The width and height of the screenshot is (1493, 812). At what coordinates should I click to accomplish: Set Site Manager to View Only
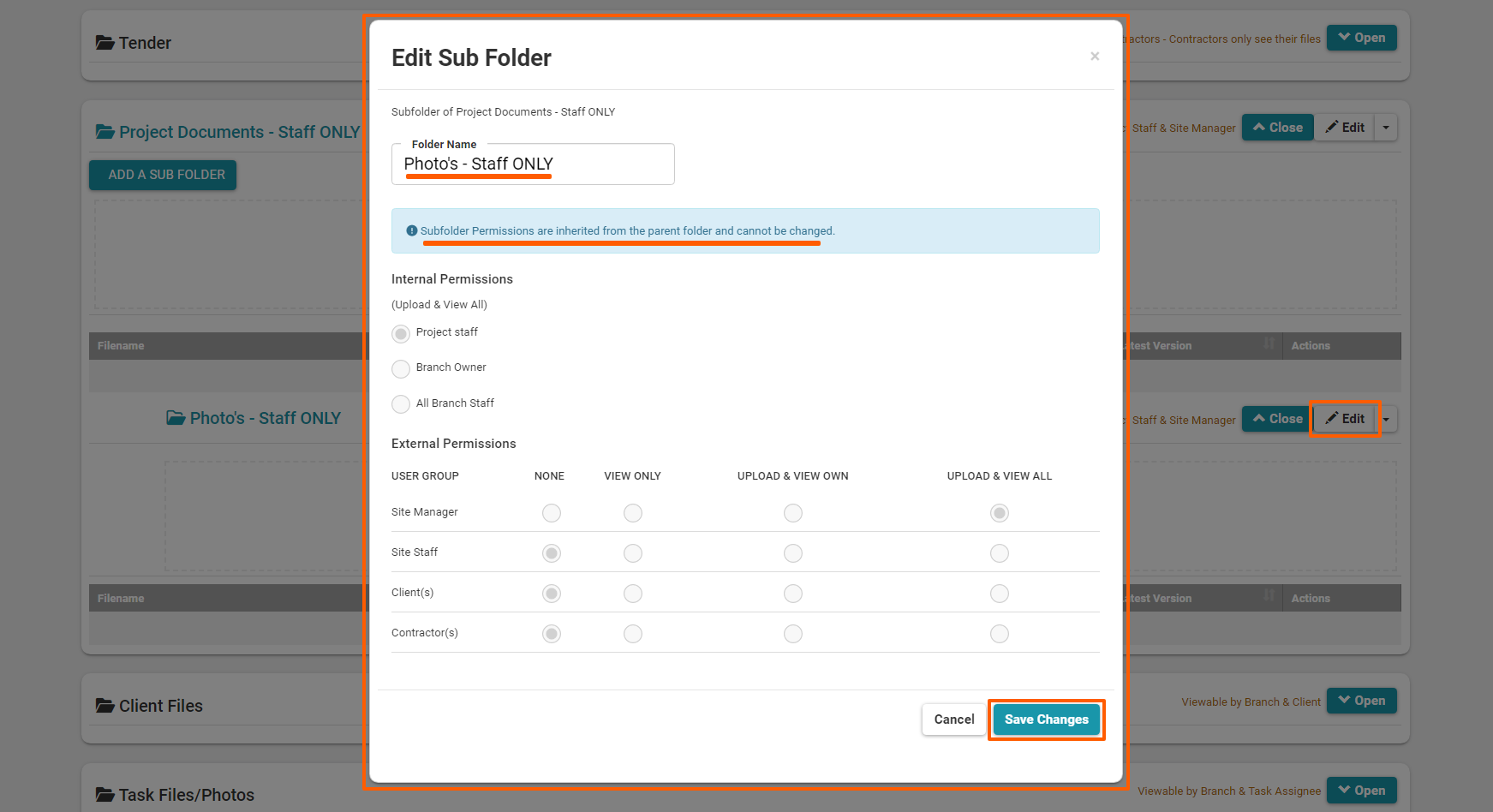[633, 513]
